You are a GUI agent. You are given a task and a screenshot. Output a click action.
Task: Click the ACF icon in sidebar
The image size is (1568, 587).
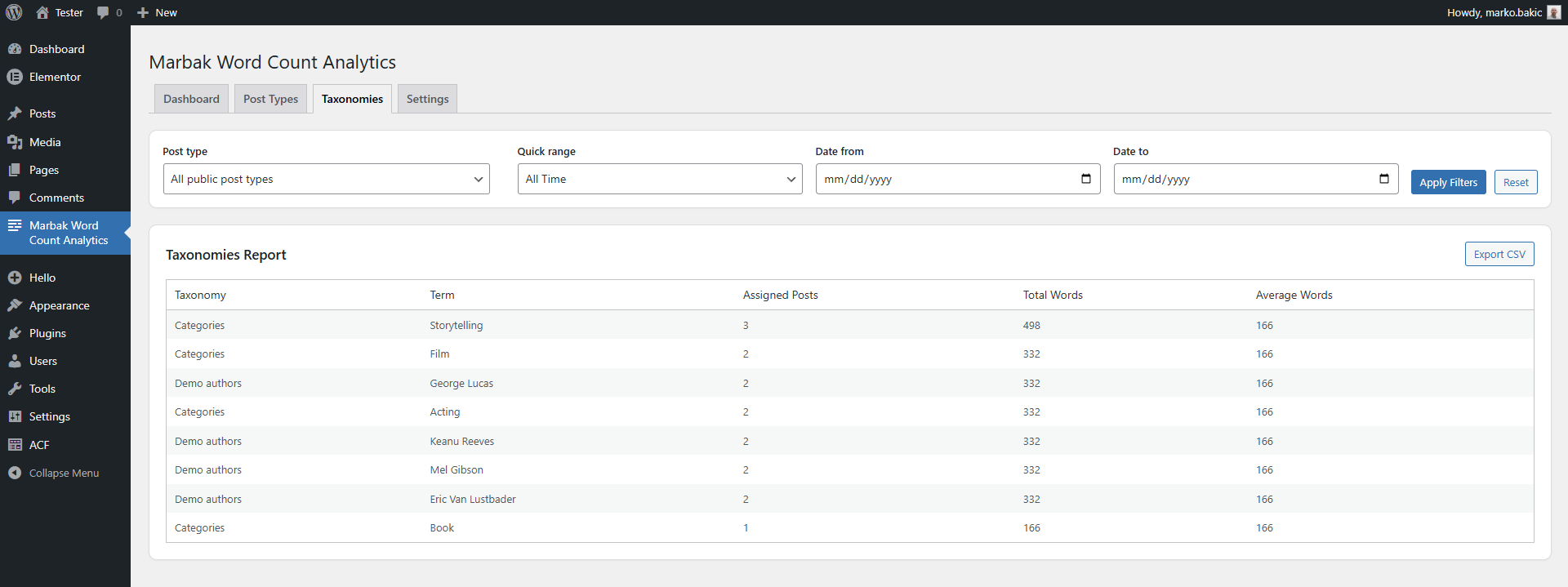[x=15, y=445]
